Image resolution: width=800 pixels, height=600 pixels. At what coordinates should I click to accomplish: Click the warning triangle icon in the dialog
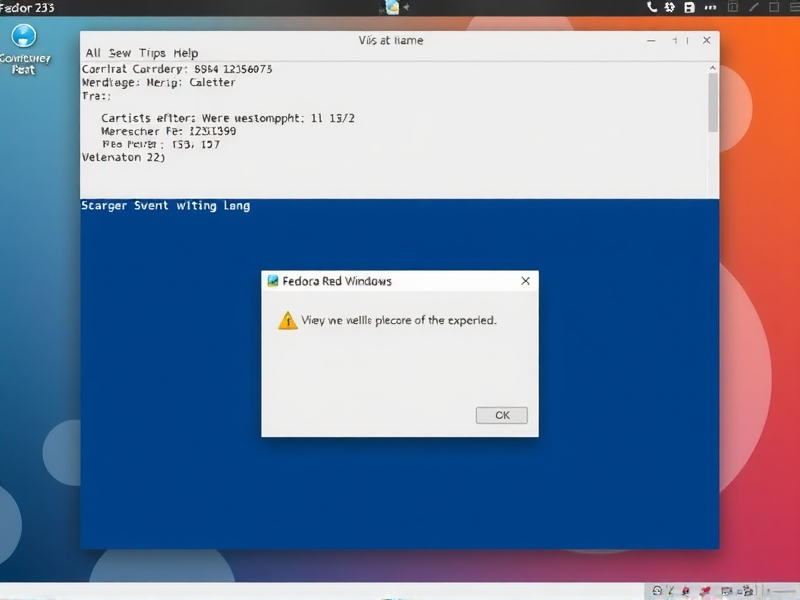[x=286, y=320]
